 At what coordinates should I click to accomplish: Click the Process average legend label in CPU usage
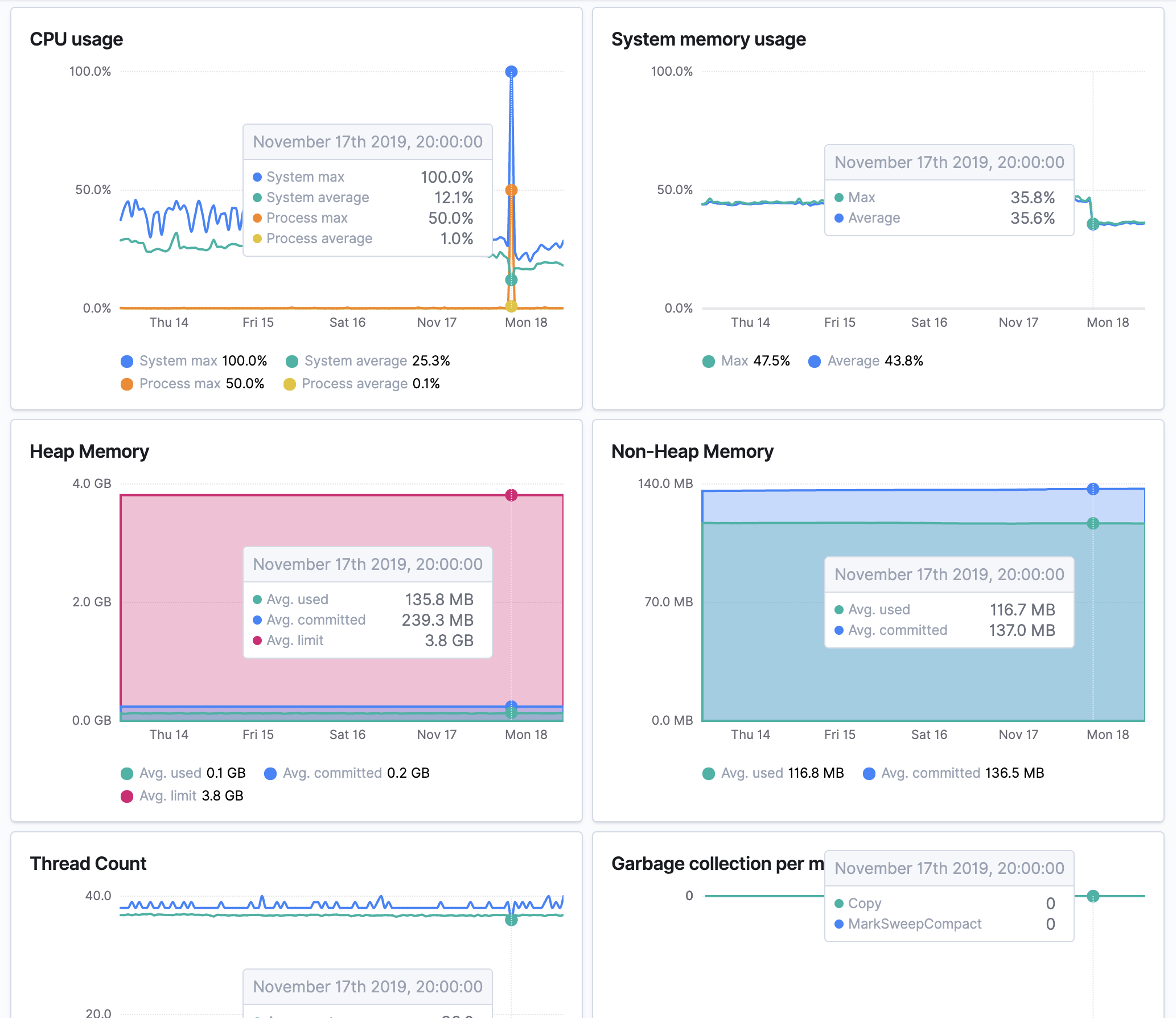click(356, 383)
